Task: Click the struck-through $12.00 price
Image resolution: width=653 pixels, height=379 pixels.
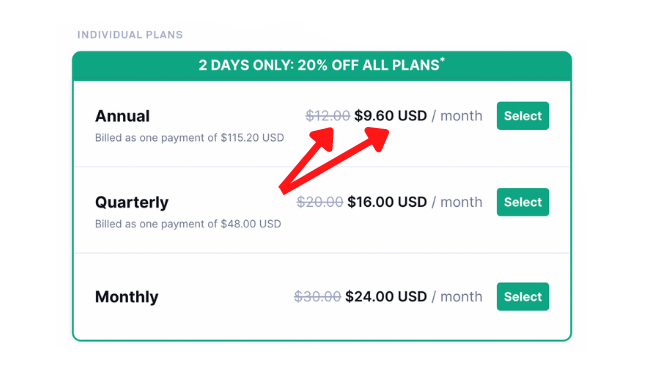Action: pyautogui.click(x=327, y=116)
